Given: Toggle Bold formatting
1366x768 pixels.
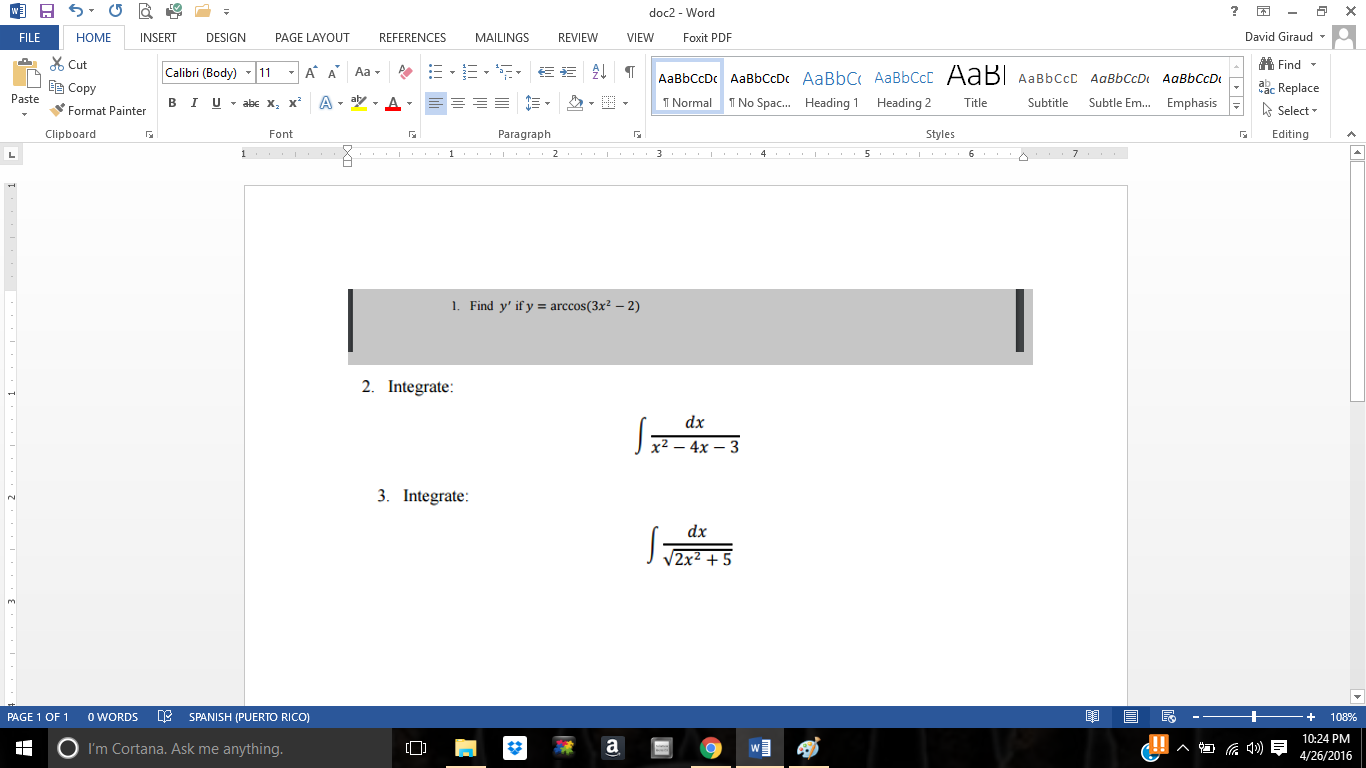Looking at the screenshot, I should pyautogui.click(x=171, y=103).
